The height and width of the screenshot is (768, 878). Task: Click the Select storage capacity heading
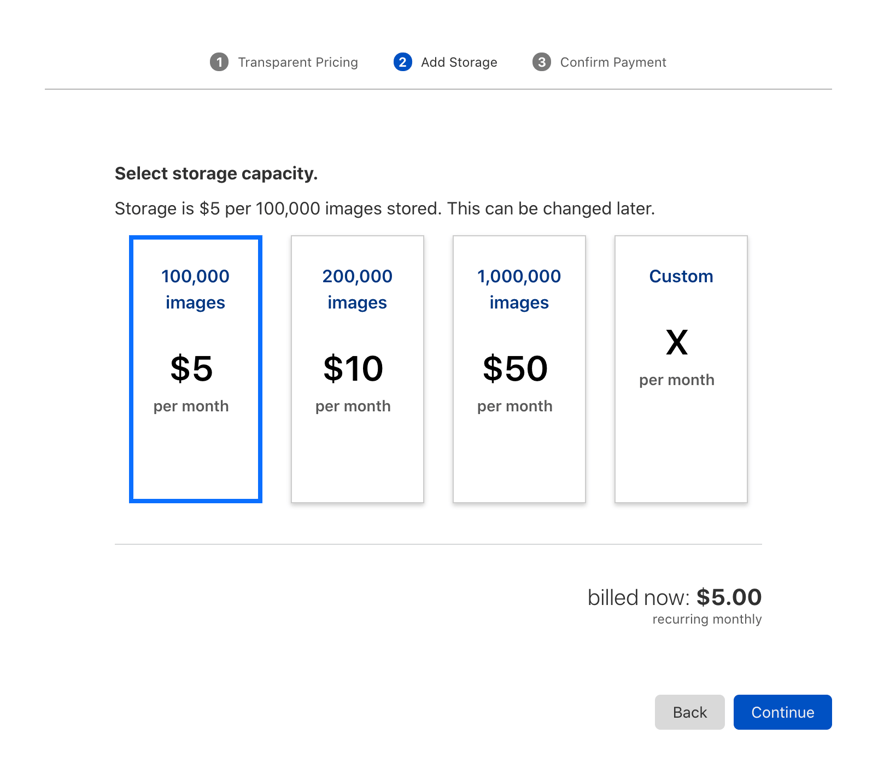click(x=216, y=173)
